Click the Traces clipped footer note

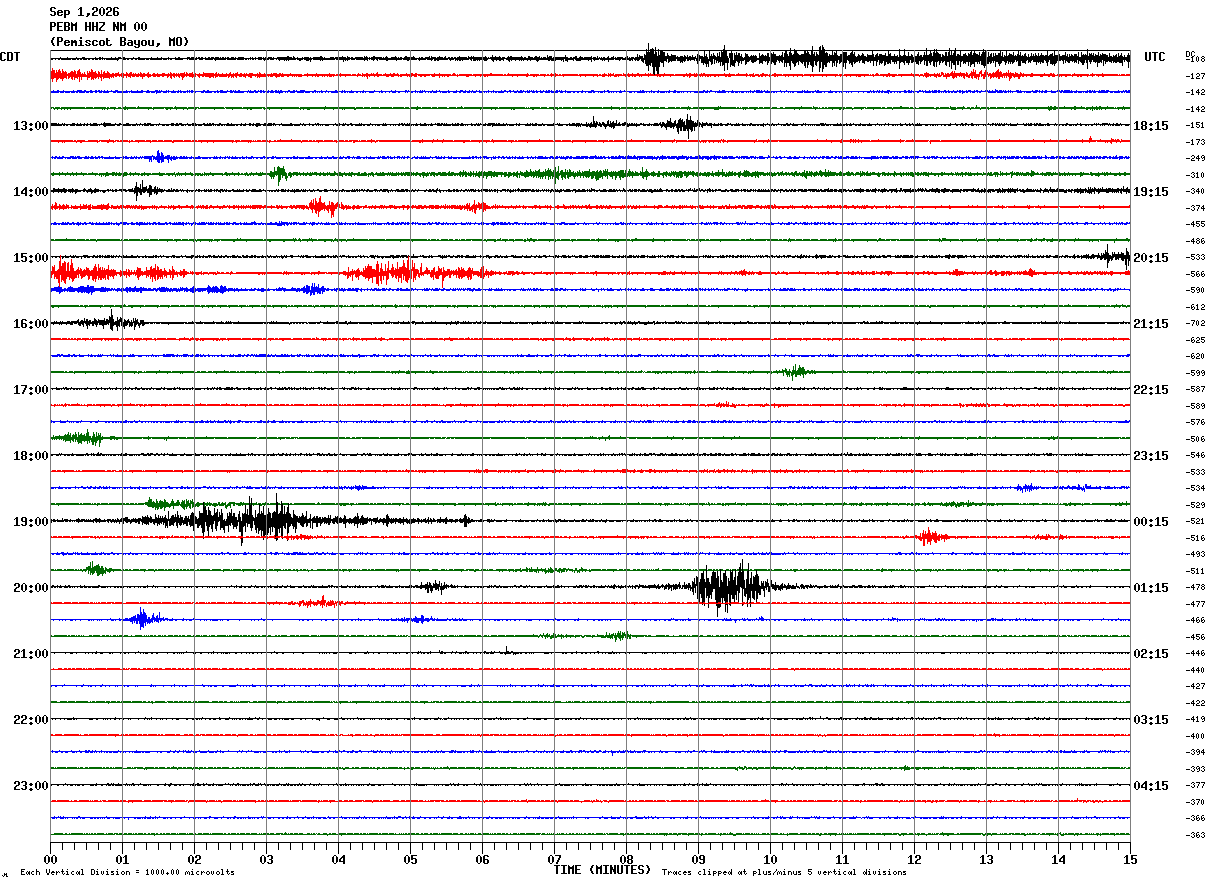784,872
